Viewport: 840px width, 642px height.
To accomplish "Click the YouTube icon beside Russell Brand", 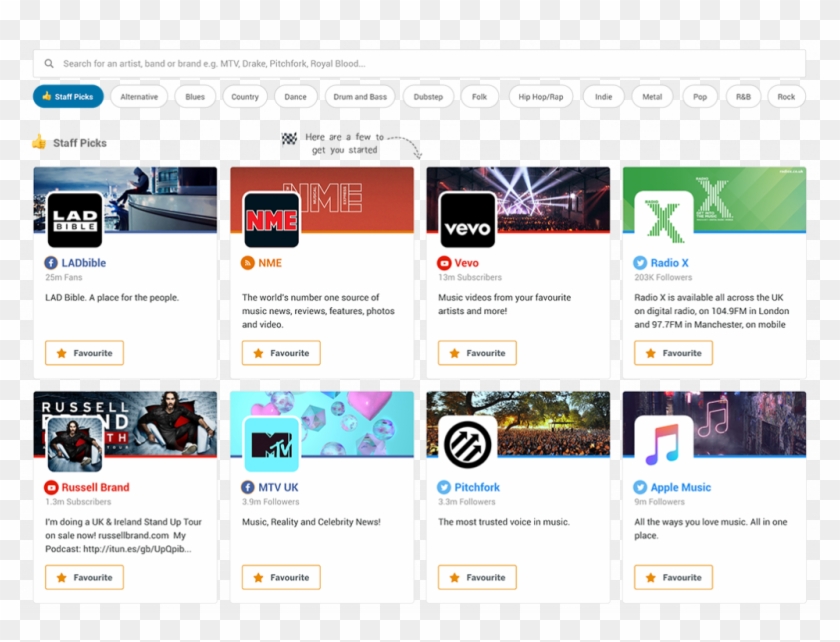I will [x=51, y=488].
